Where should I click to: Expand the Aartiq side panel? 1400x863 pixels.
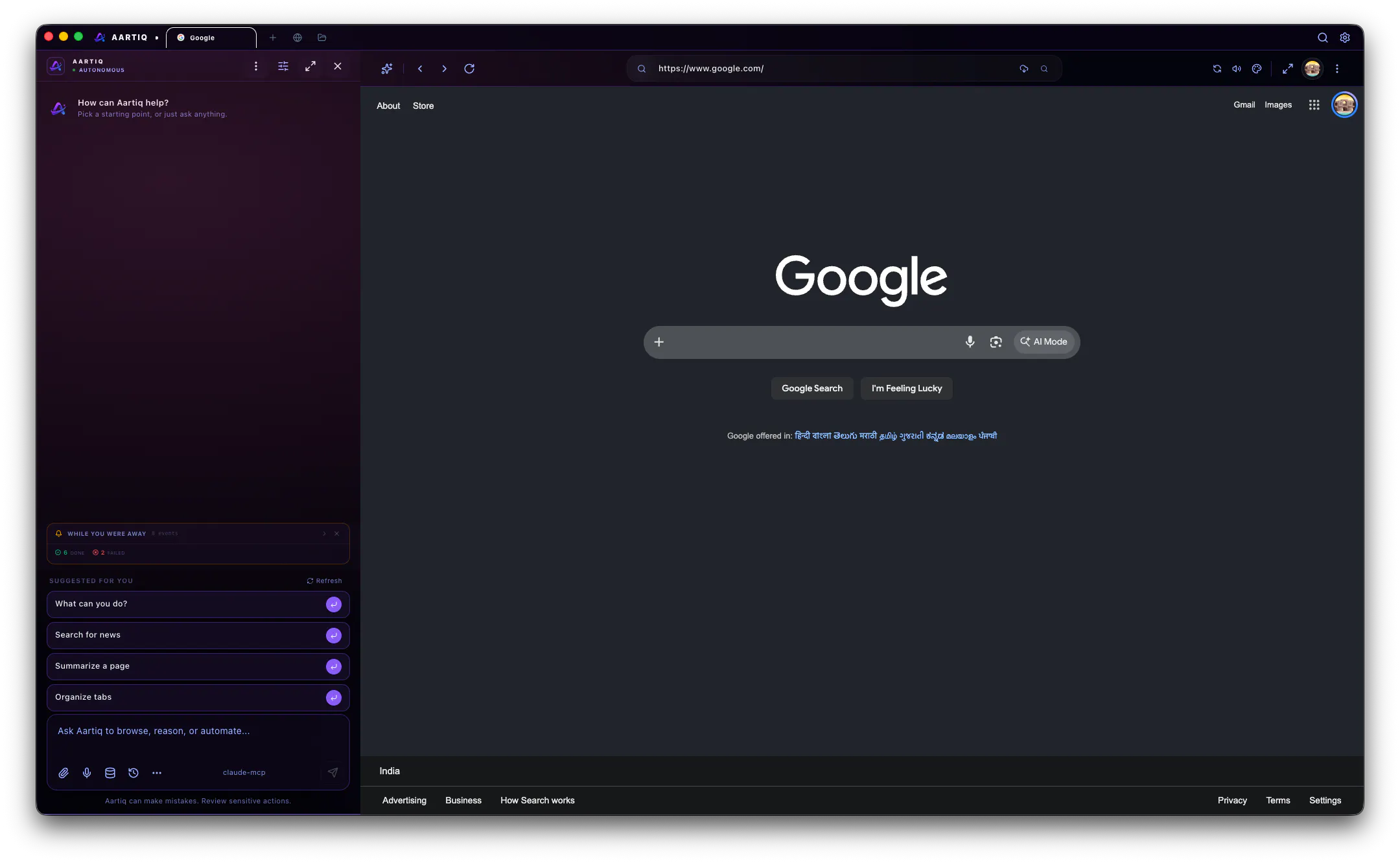tap(310, 66)
